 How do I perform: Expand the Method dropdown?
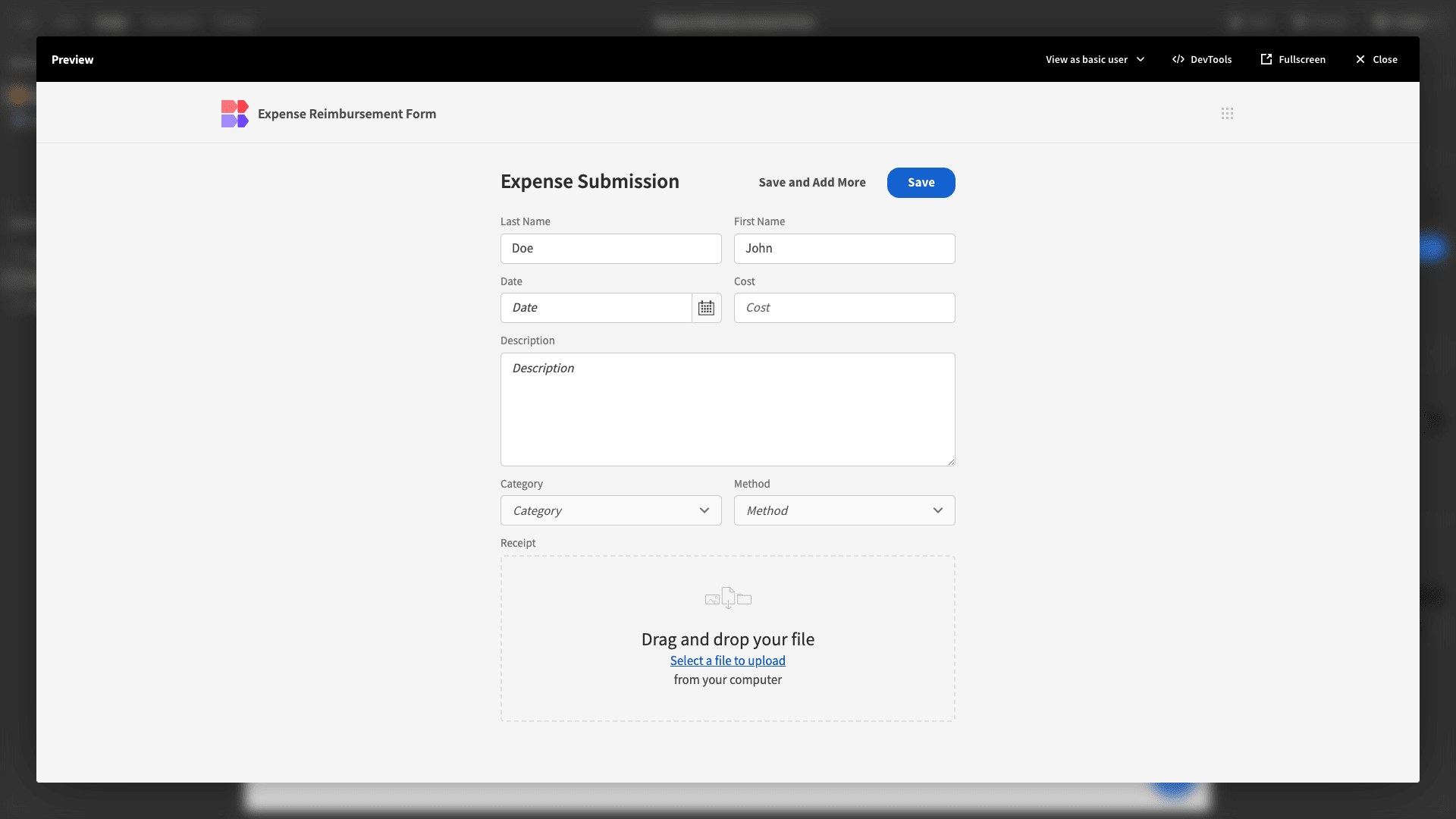[844, 510]
